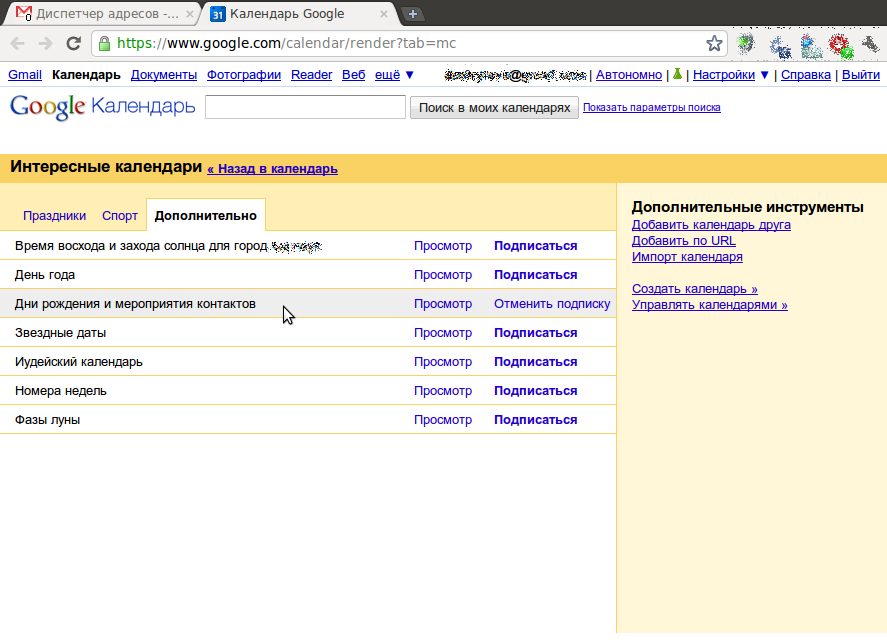This screenshot has width=887, height=642.
Task: Click Назад в календарь link
Action: pos(273,169)
